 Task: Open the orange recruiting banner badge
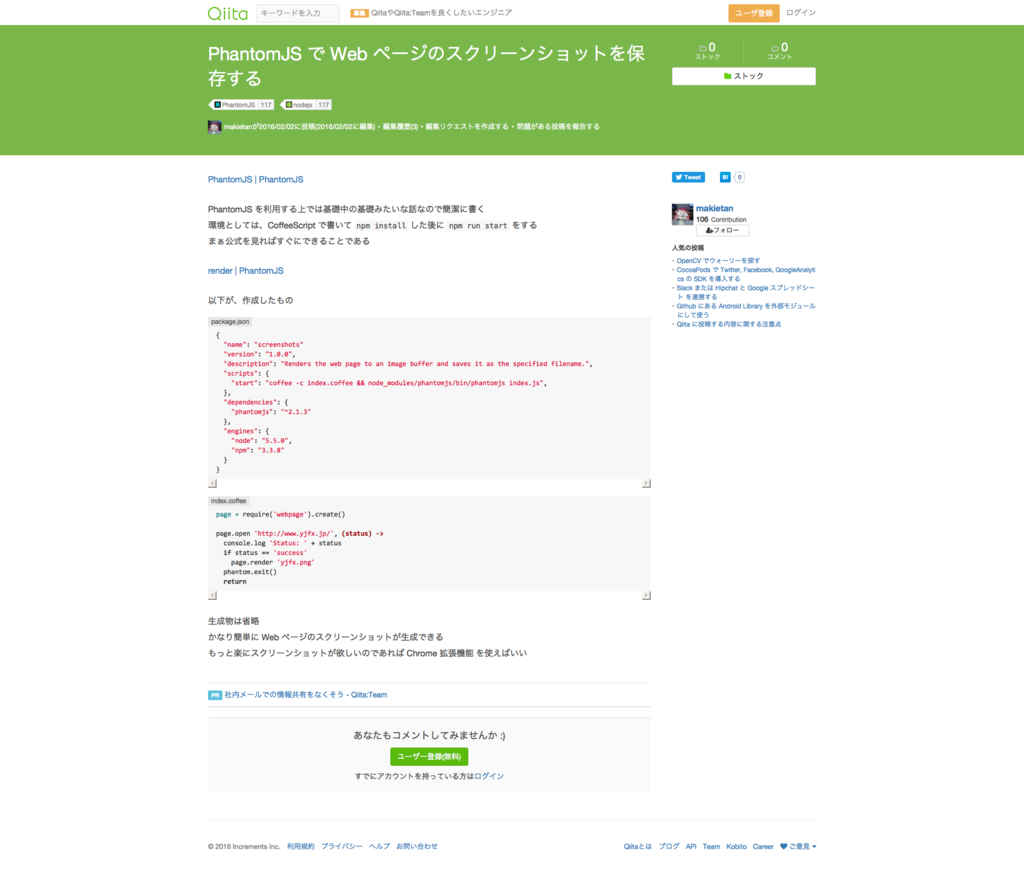click(x=359, y=13)
